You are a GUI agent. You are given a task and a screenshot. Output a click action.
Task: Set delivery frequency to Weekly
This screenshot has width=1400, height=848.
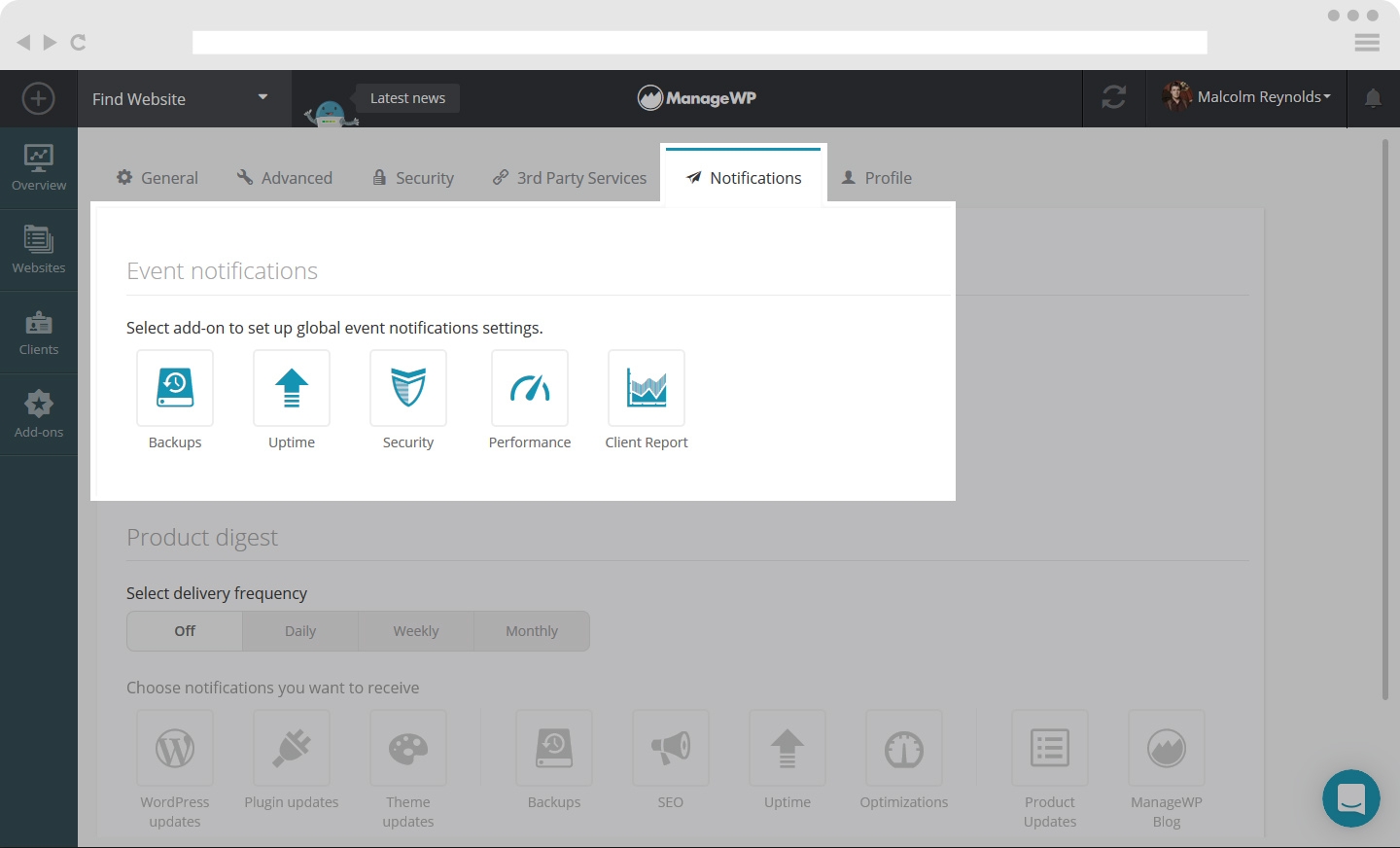[x=416, y=631]
